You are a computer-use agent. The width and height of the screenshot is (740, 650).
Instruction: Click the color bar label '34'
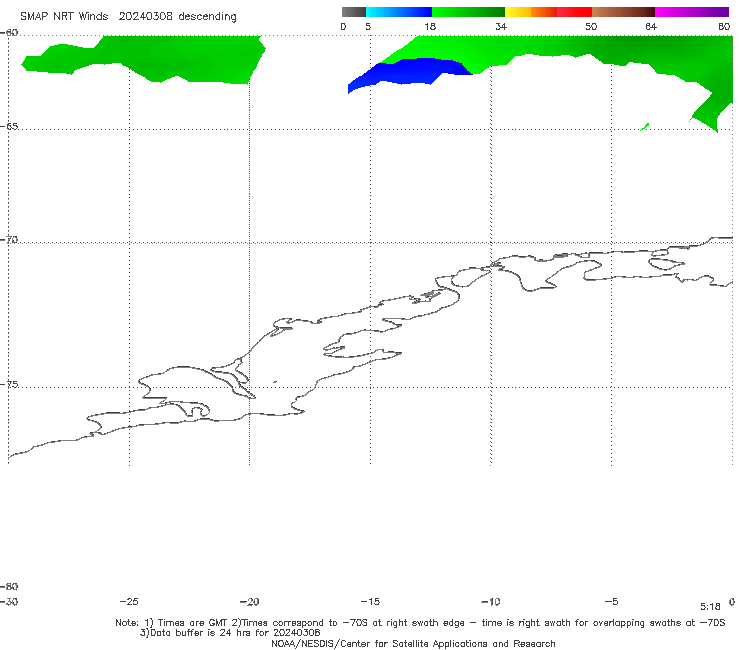[501, 27]
